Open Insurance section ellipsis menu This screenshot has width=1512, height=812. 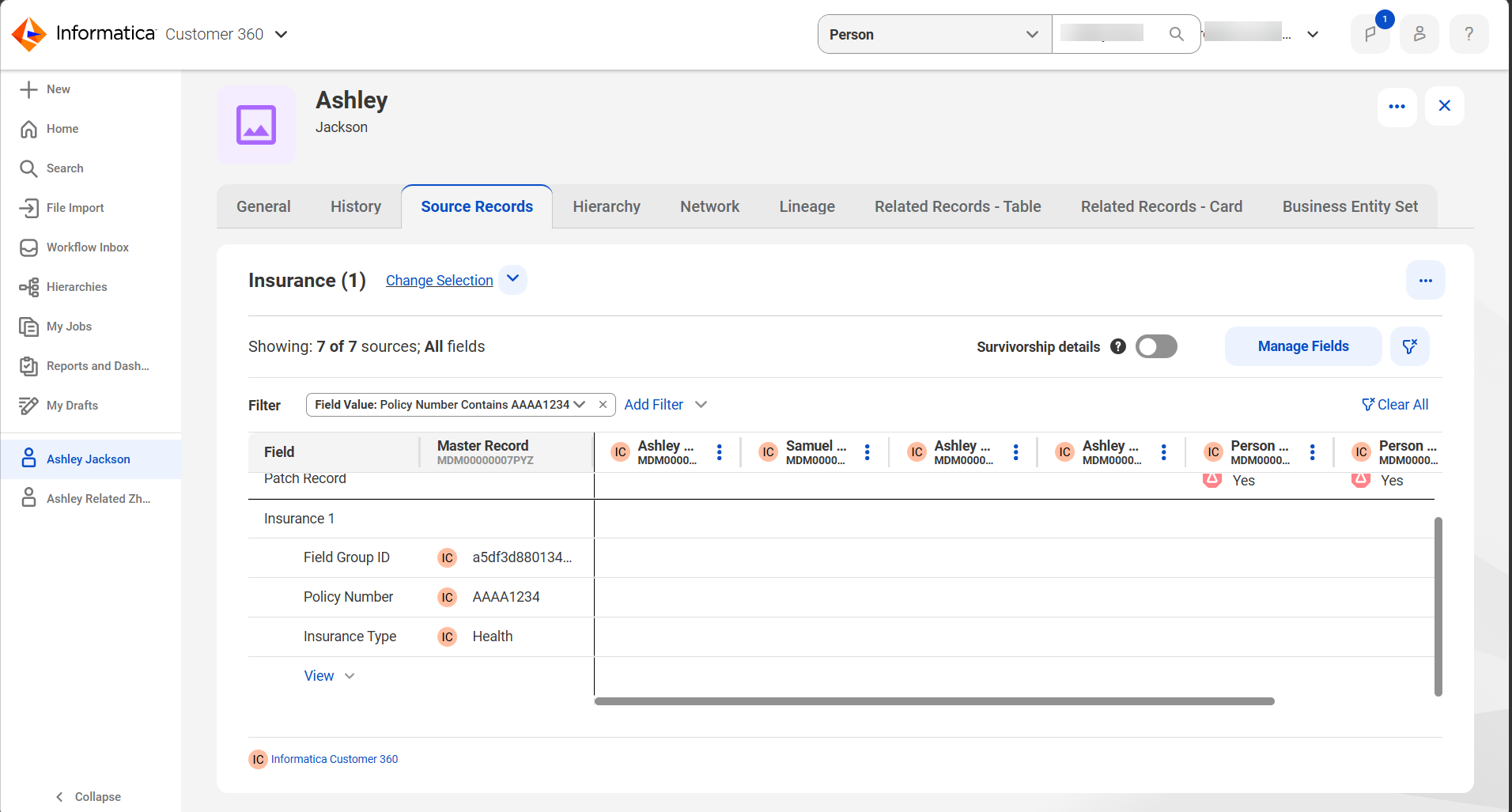click(x=1426, y=281)
